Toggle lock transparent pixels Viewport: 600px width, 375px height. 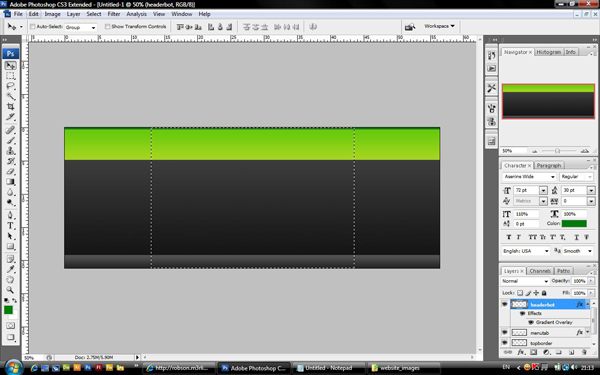(x=520, y=293)
